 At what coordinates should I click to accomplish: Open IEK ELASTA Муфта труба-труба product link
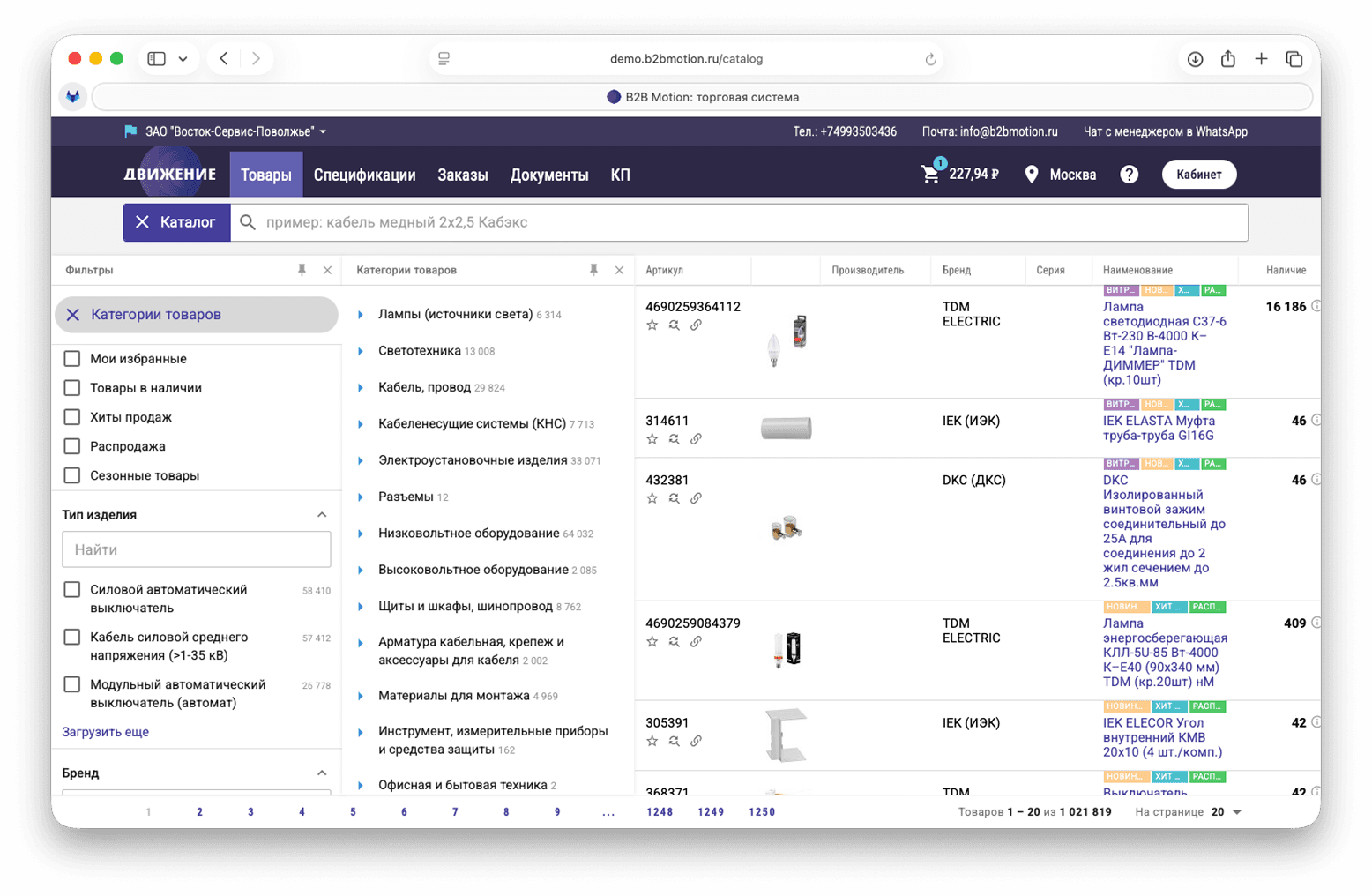1159,429
